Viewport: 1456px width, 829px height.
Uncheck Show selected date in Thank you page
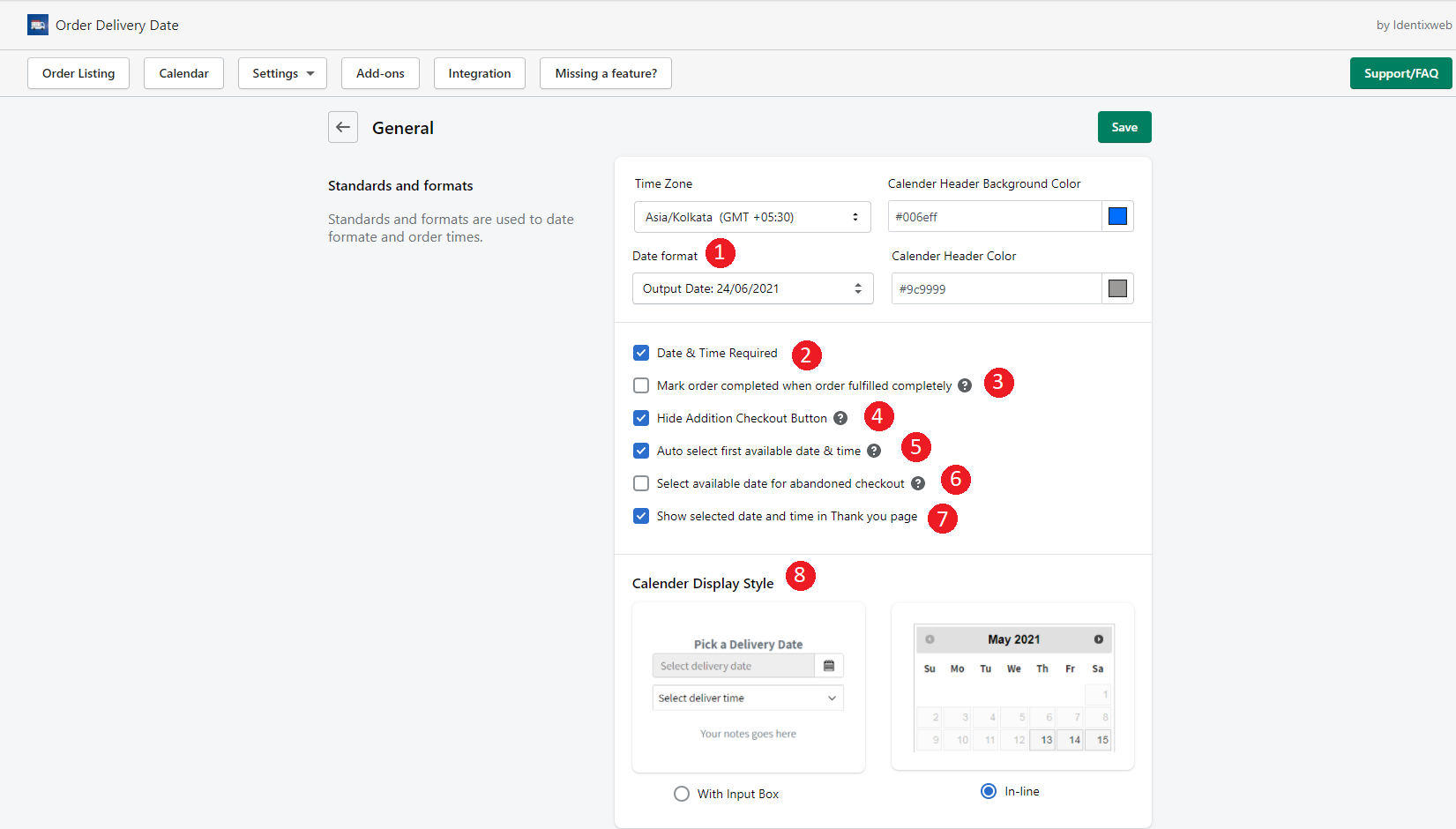pos(641,516)
